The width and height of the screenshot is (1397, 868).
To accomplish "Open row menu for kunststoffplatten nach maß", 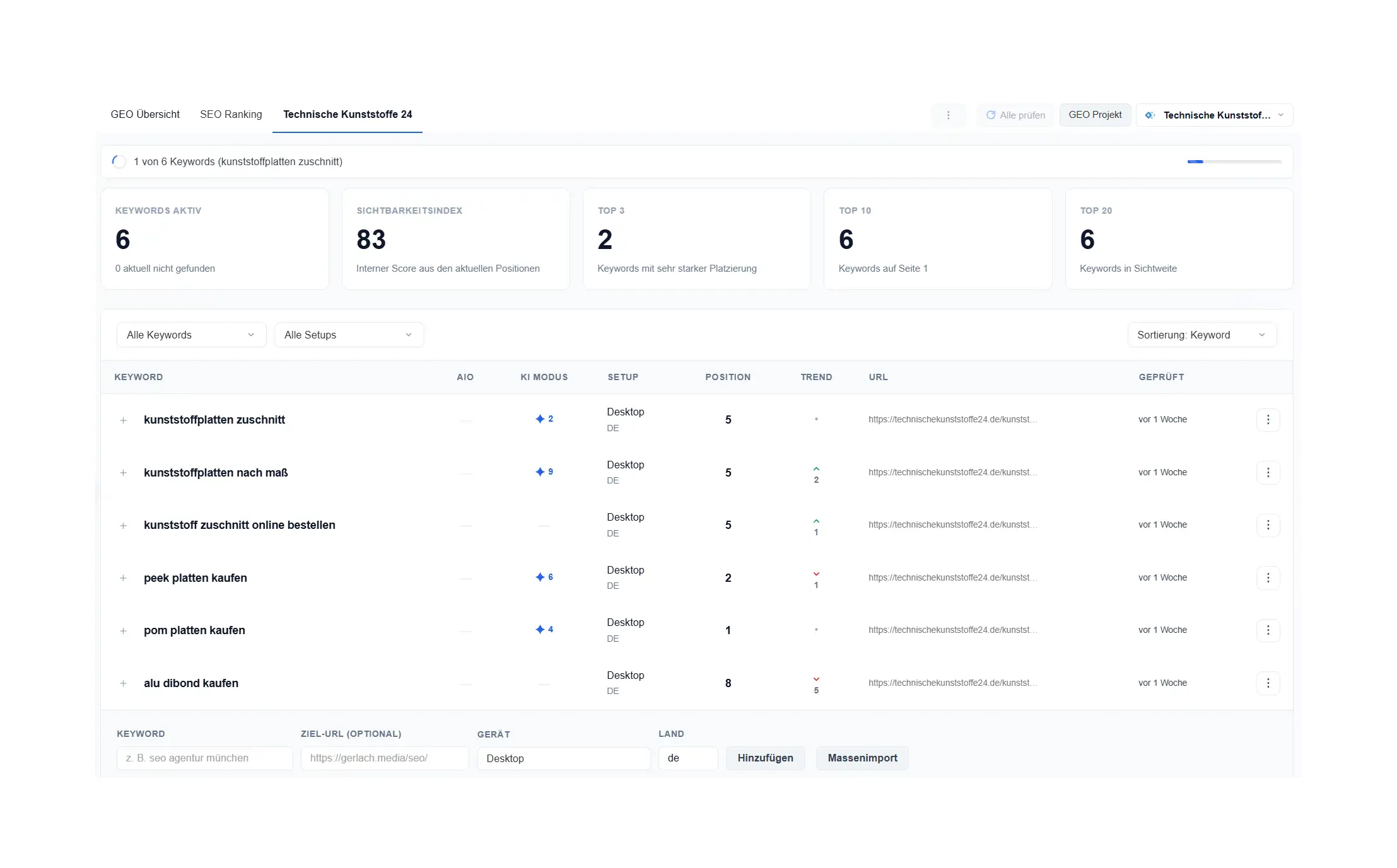I will point(1268,473).
